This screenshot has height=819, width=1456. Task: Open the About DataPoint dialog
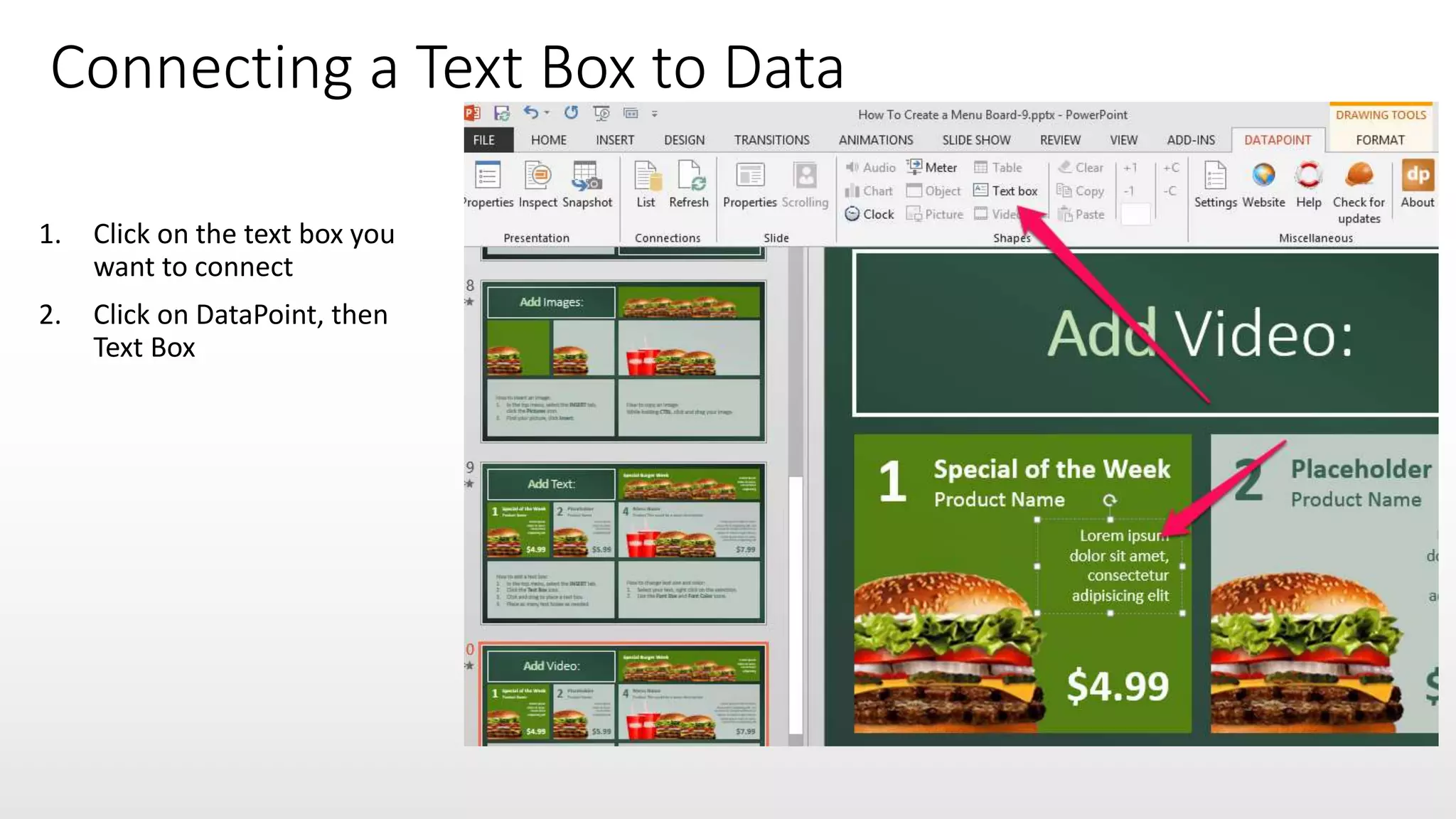tap(1418, 185)
